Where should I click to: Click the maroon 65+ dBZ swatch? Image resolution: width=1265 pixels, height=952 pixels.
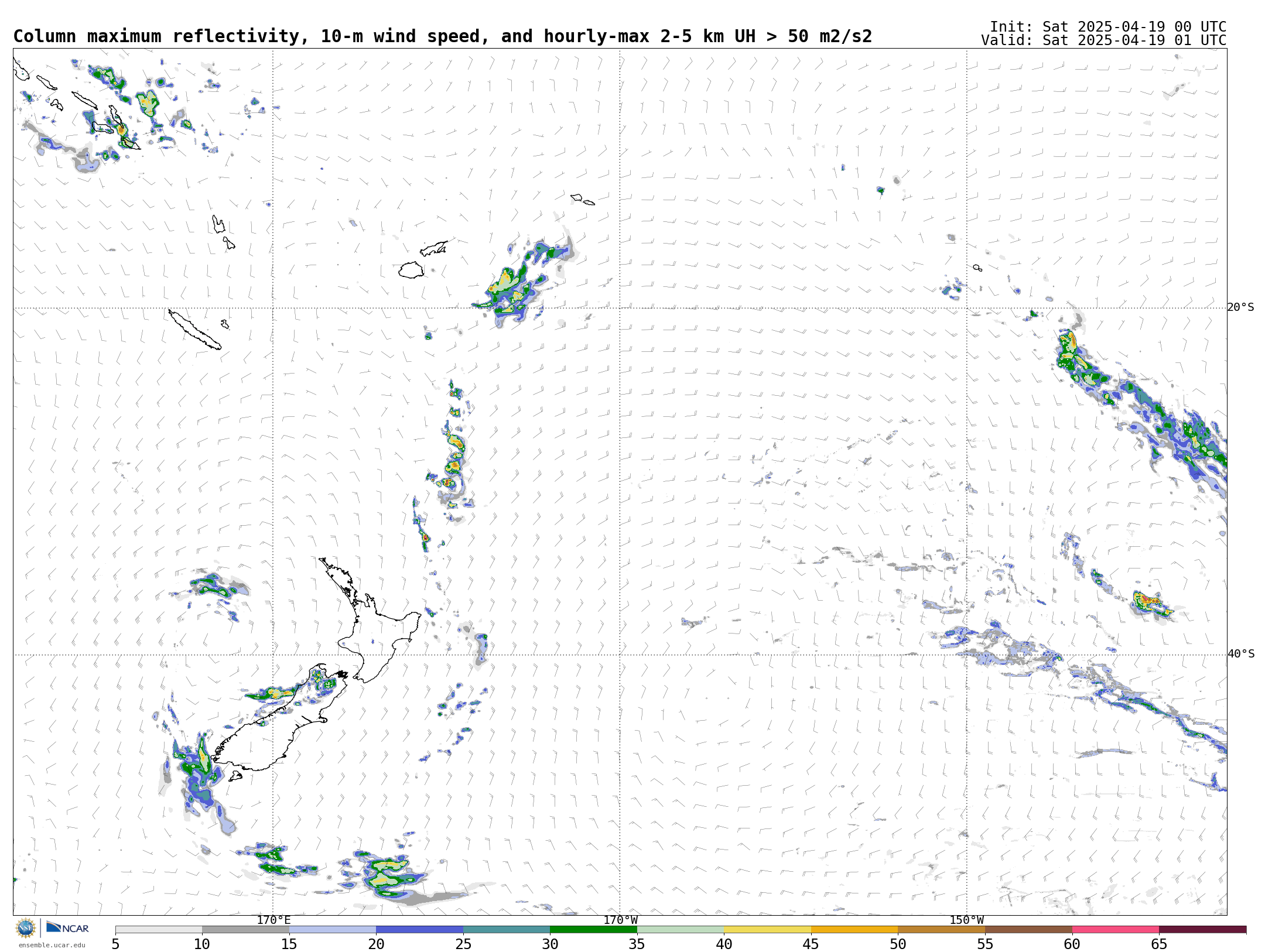click(1202, 930)
